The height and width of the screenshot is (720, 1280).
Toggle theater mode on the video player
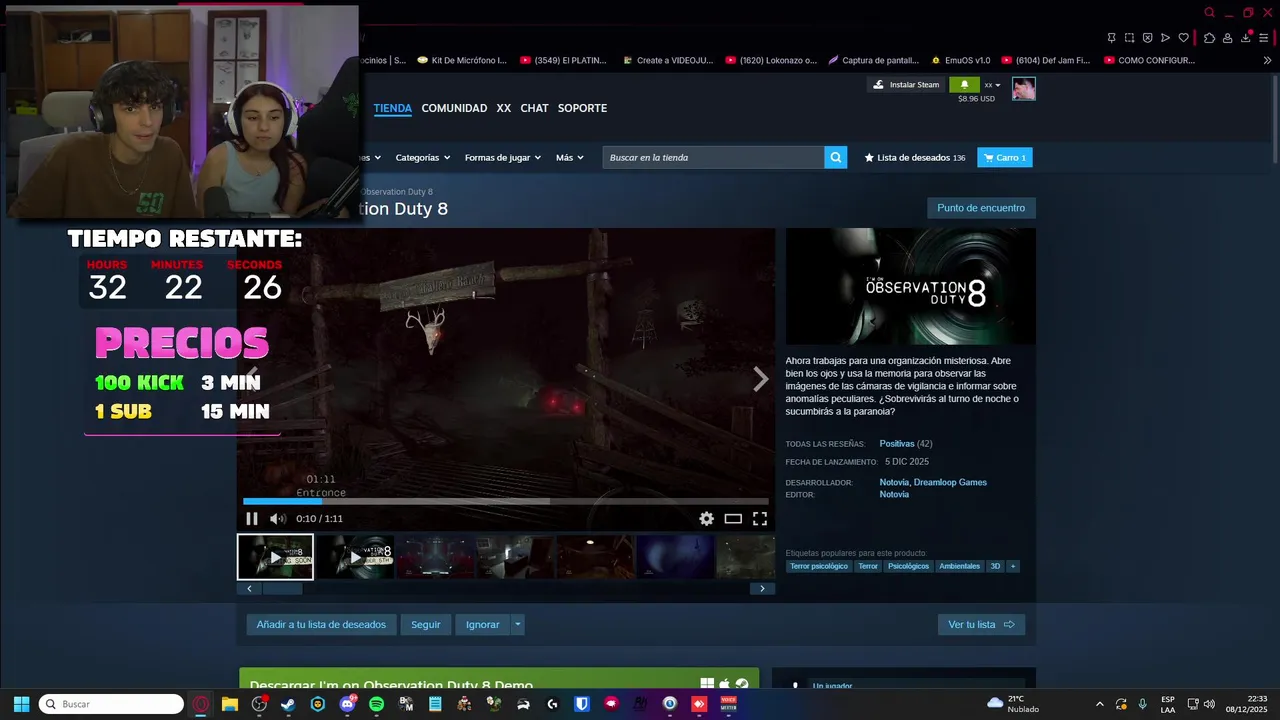(x=733, y=518)
